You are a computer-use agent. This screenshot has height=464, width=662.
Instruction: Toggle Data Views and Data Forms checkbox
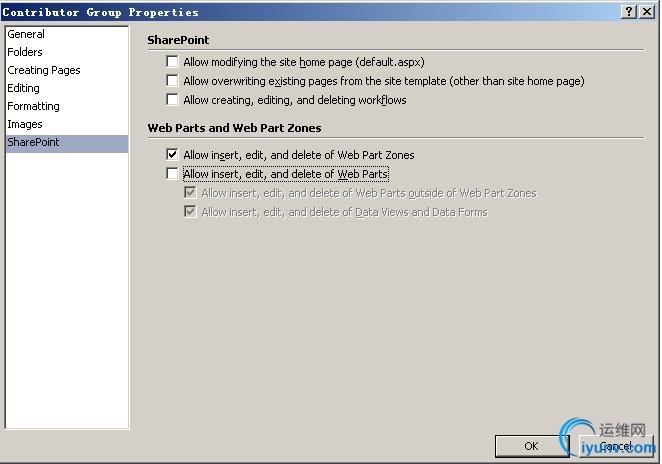click(190, 211)
